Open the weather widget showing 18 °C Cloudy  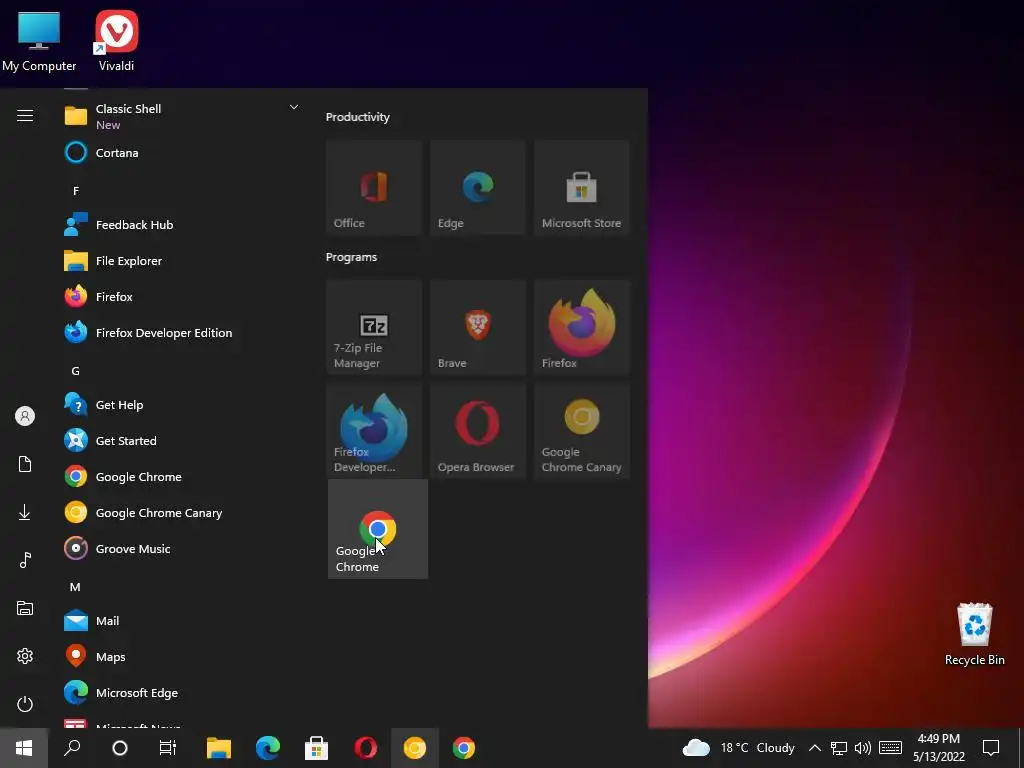point(738,748)
